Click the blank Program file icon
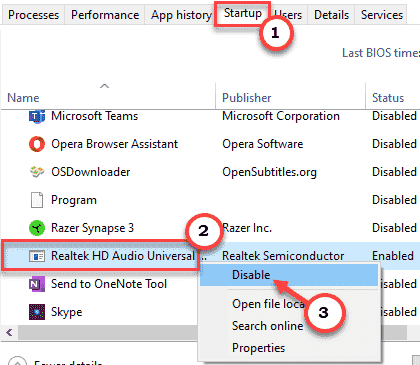Screen dimensions: 420x365 [x=37, y=200]
